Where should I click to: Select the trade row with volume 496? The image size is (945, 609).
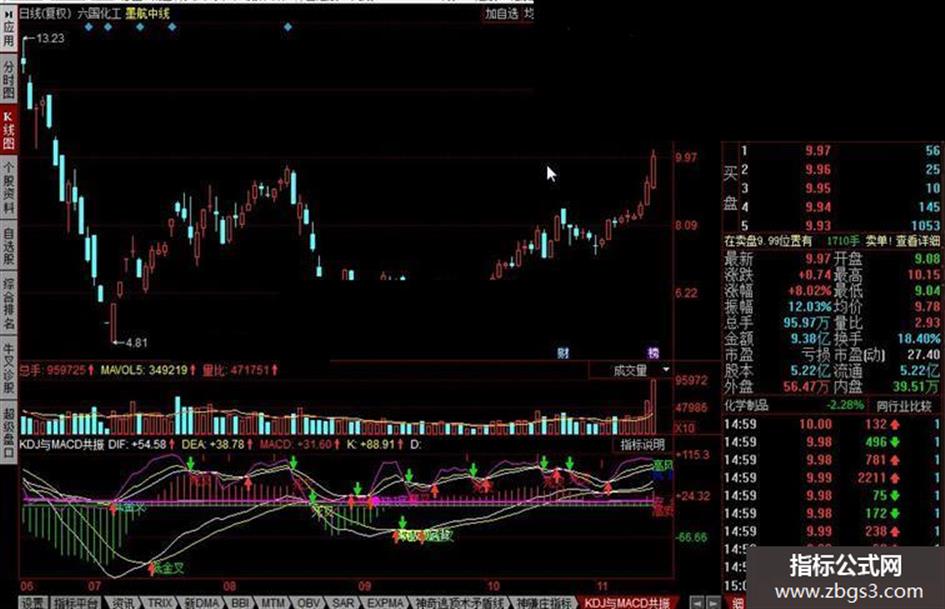[x=832, y=442]
